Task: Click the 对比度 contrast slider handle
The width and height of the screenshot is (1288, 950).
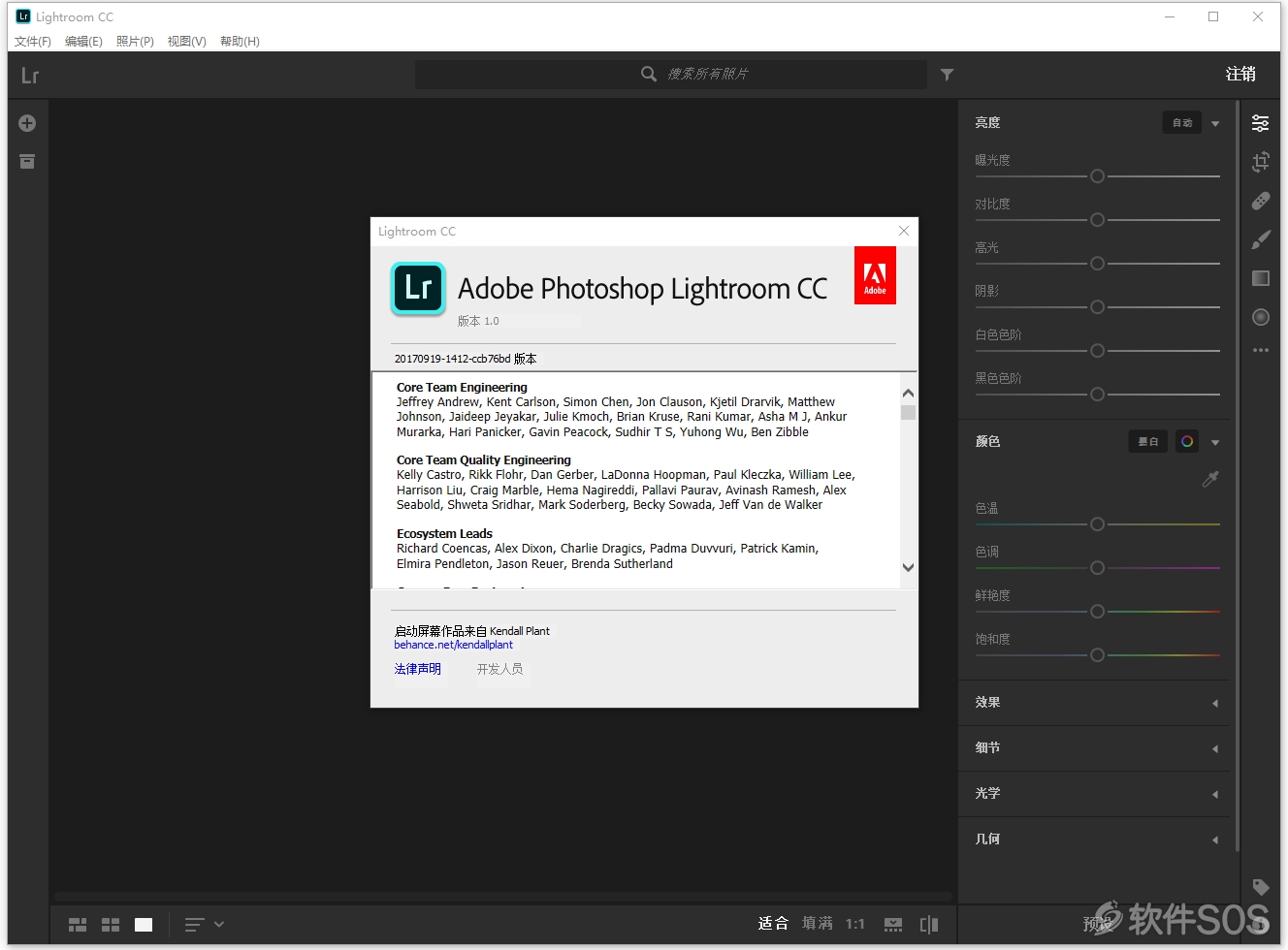Action: coord(1097,220)
